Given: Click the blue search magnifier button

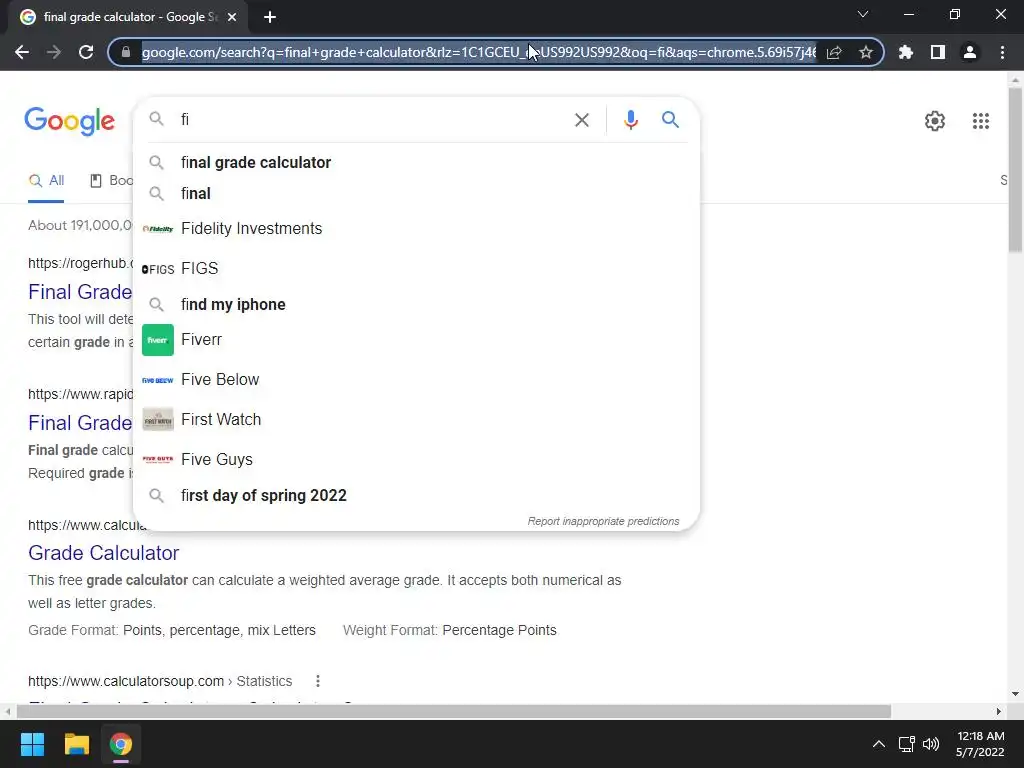Looking at the screenshot, I should pyautogui.click(x=670, y=120).
